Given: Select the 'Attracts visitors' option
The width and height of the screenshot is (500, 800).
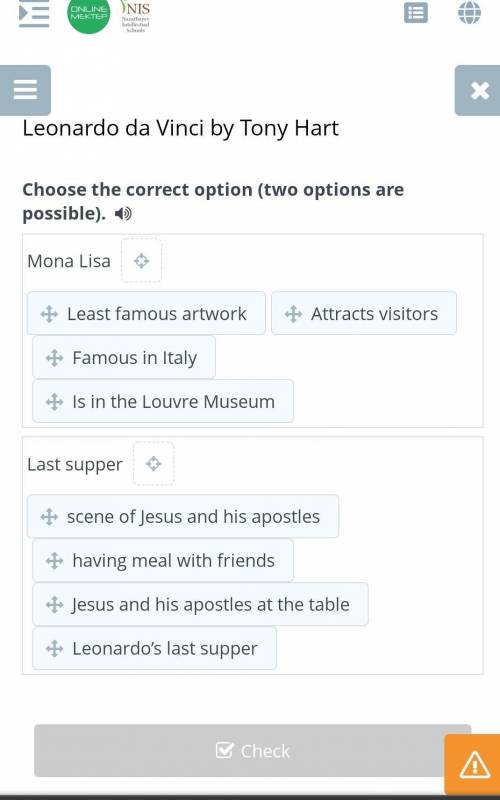Looking at the screenshot, I should (x=364, y=313).
